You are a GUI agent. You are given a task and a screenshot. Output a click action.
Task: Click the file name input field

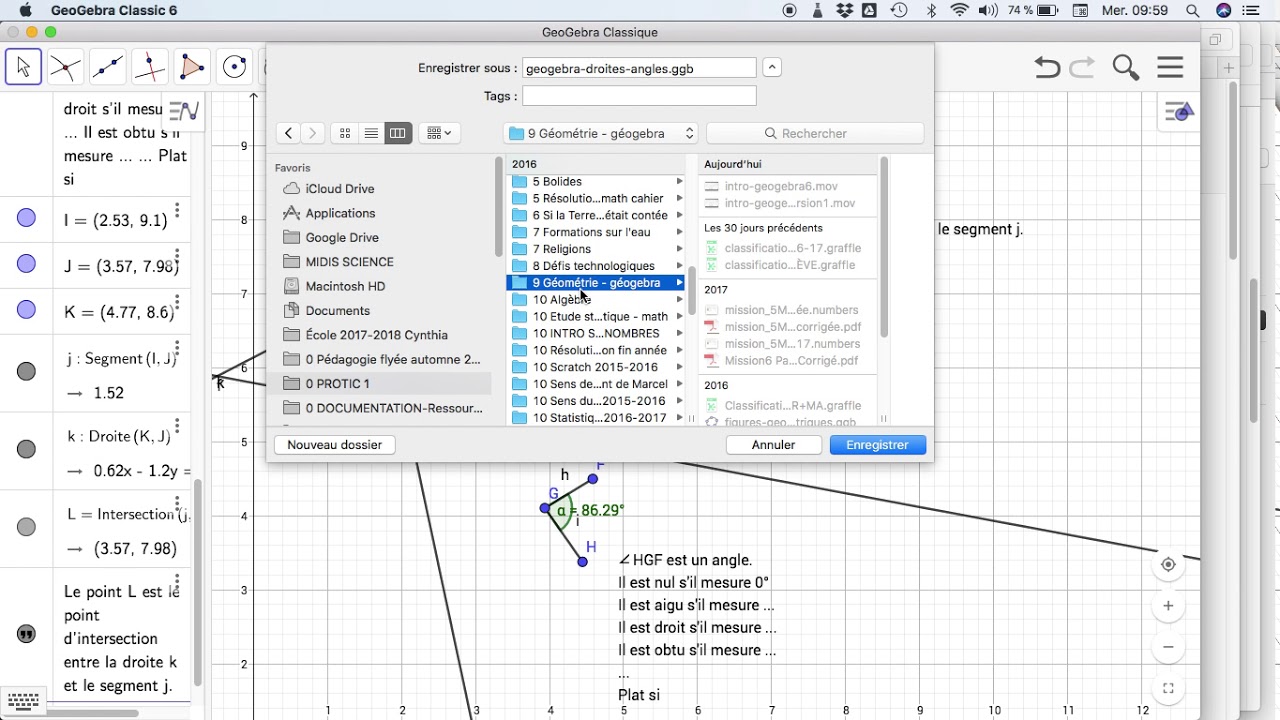[639, 68]
